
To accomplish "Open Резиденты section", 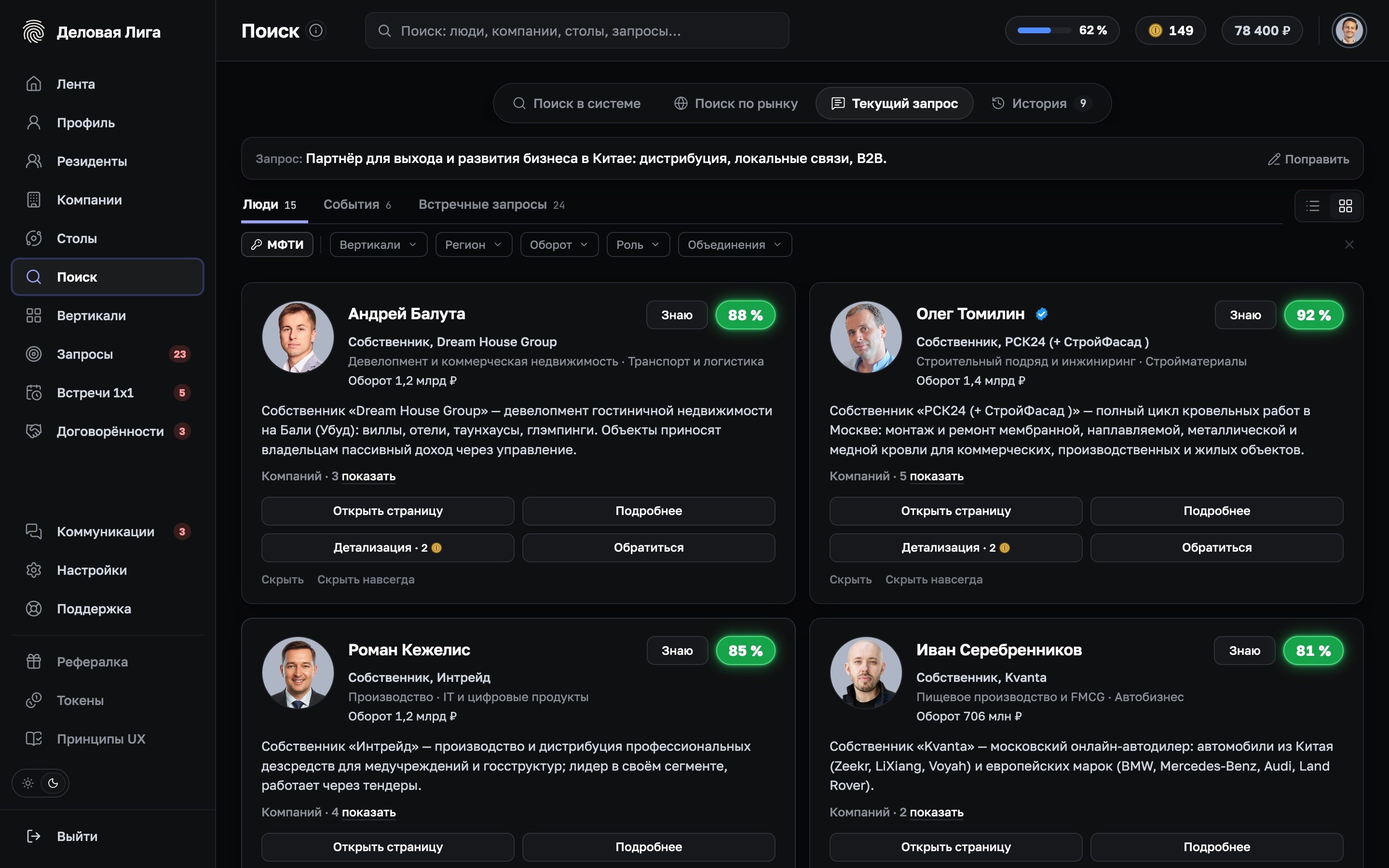I will tap(108, 162).
